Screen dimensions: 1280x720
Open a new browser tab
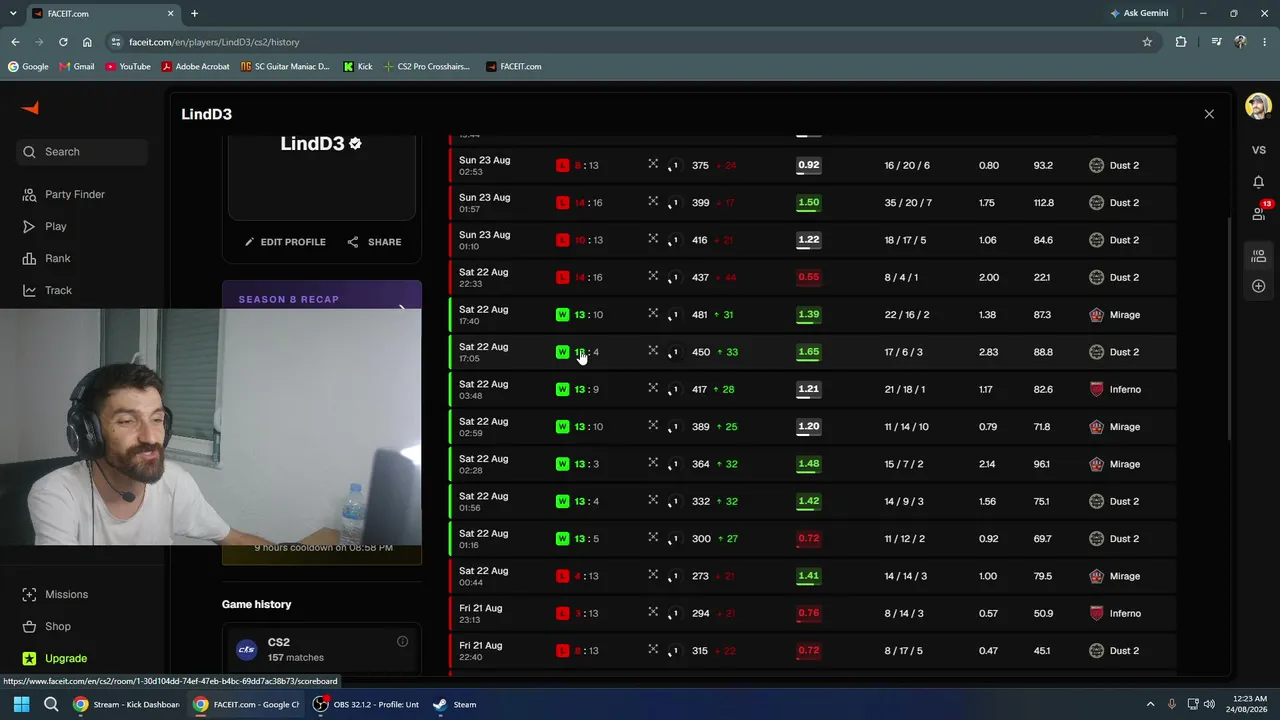[194, 13]
